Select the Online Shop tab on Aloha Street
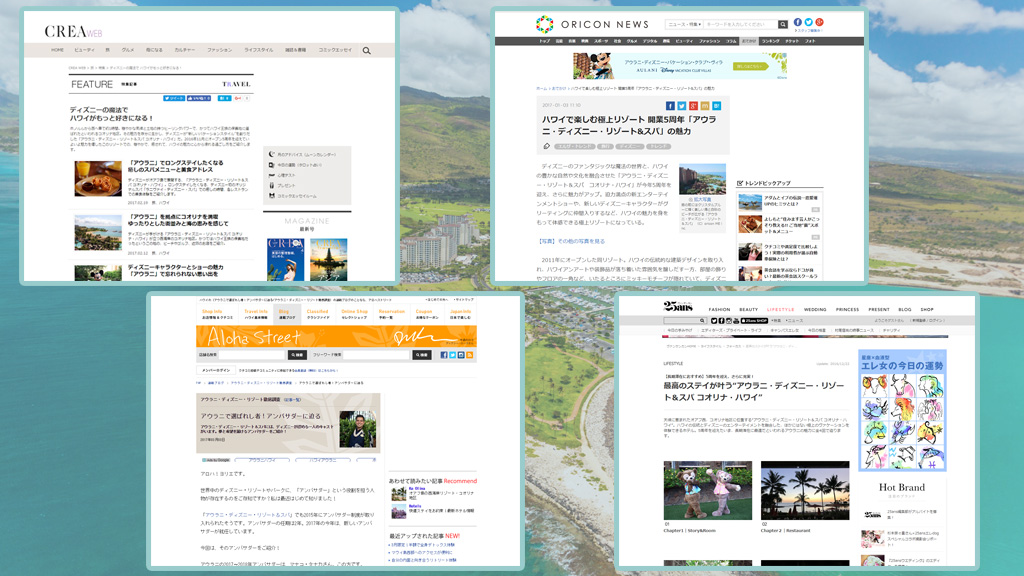The width and height of the screenshot is (1024, 576). pos(355,314)
